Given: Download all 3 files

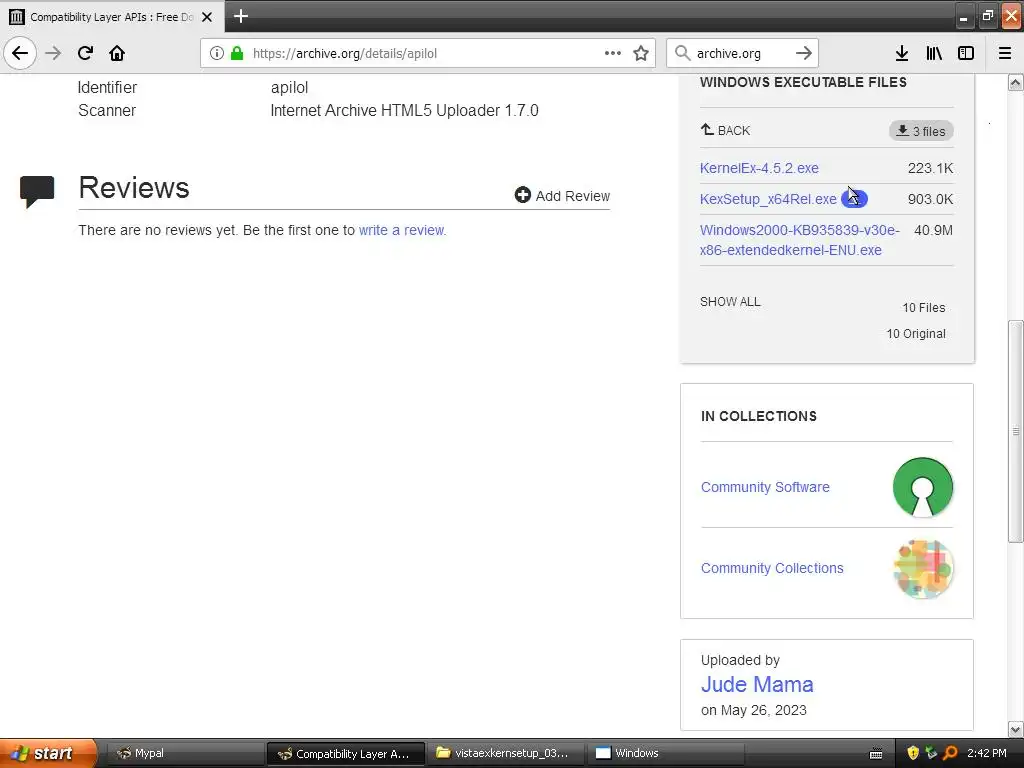Looking at the screenshot, I should (x=921, y=131).
